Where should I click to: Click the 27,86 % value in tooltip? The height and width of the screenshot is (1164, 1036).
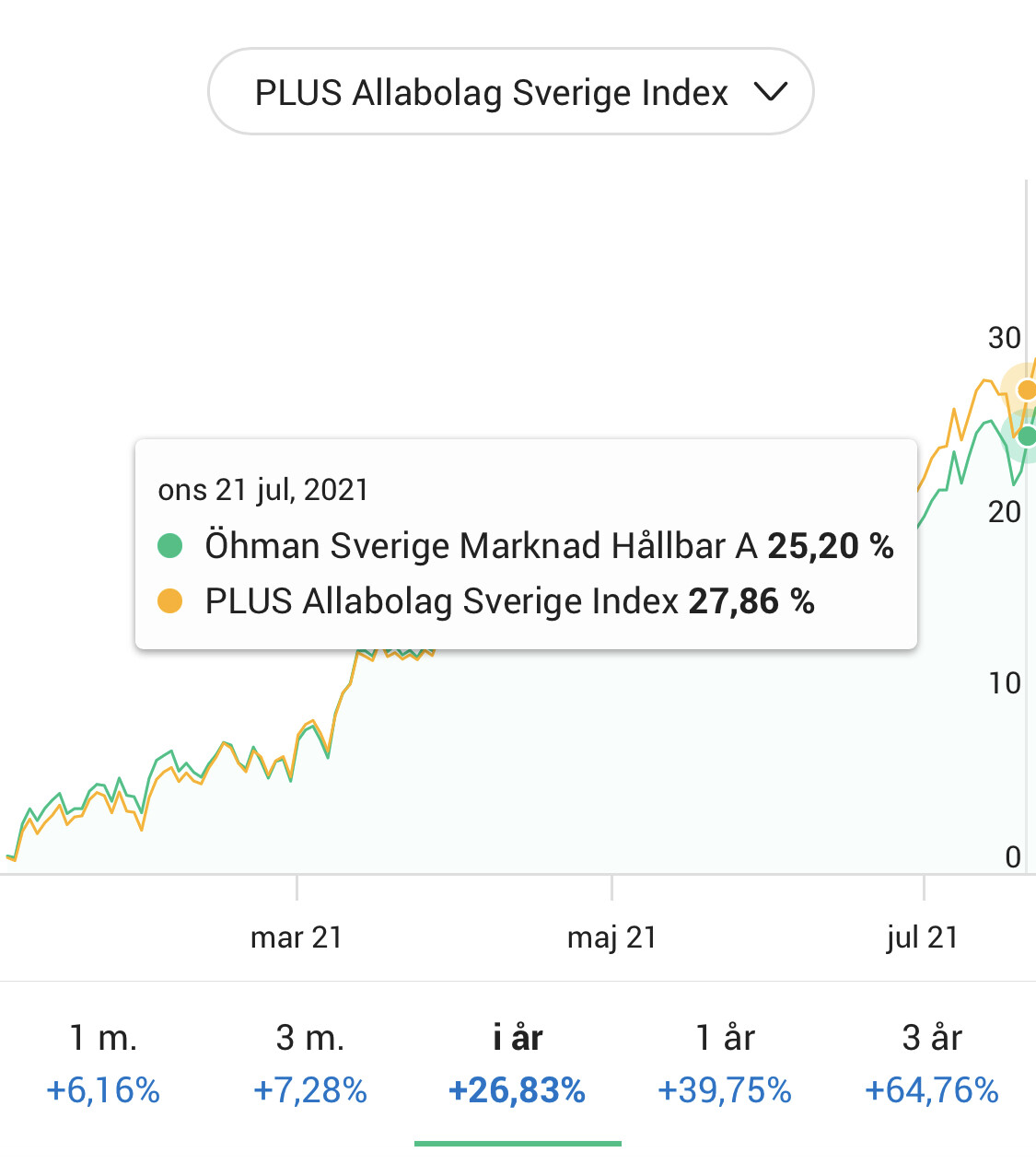tap(751, 601)
